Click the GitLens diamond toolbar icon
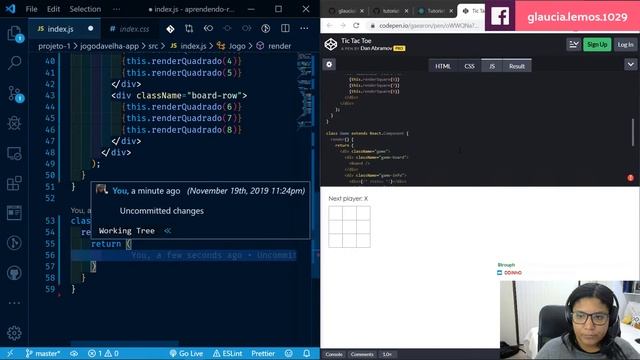 click(170, 29)
